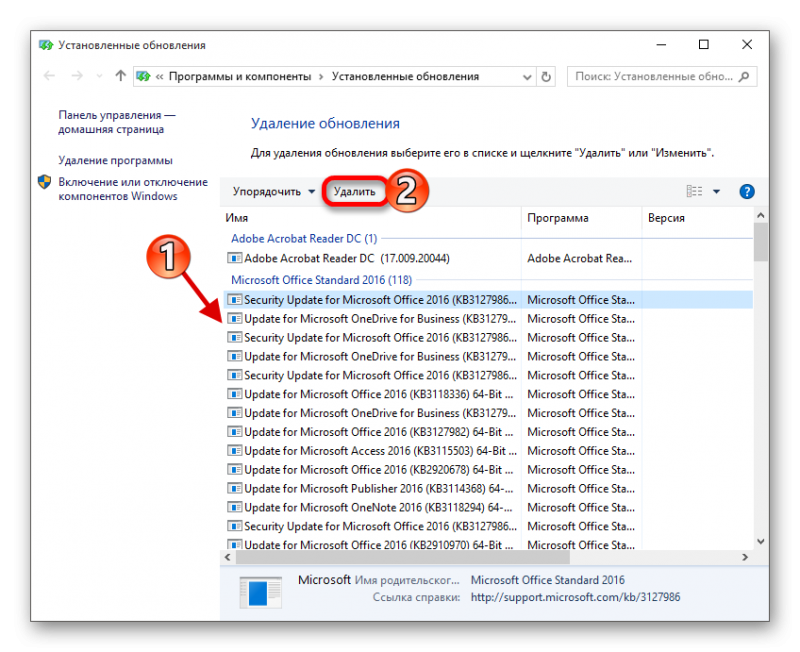This screenshot has height=652, width=800.
Task: Focus the 'Поиск: Установленные обно...' search field
Action: click(x=662, y=77)
